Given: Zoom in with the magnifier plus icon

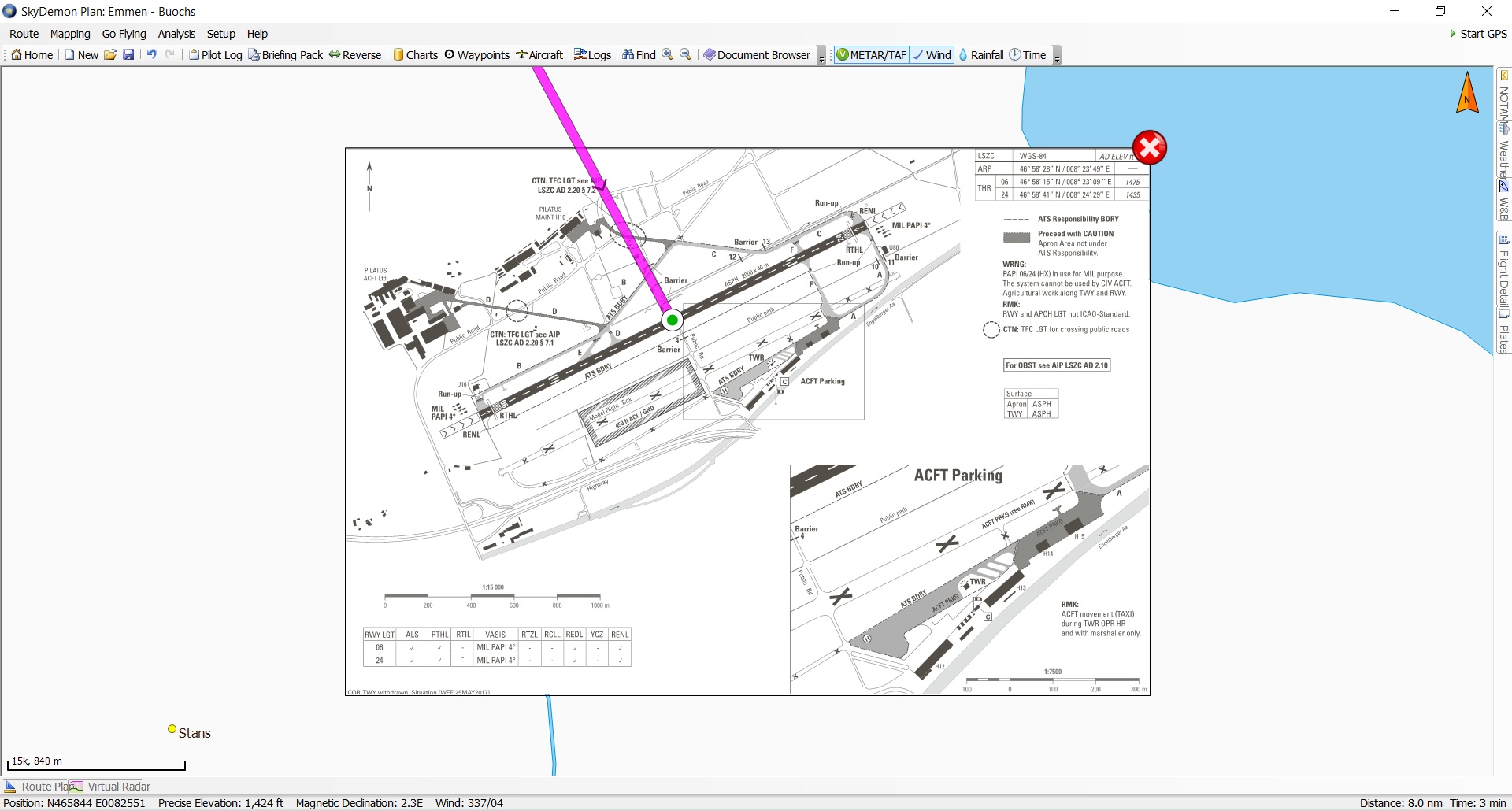Looking at the screenshot, I should 667,55.
